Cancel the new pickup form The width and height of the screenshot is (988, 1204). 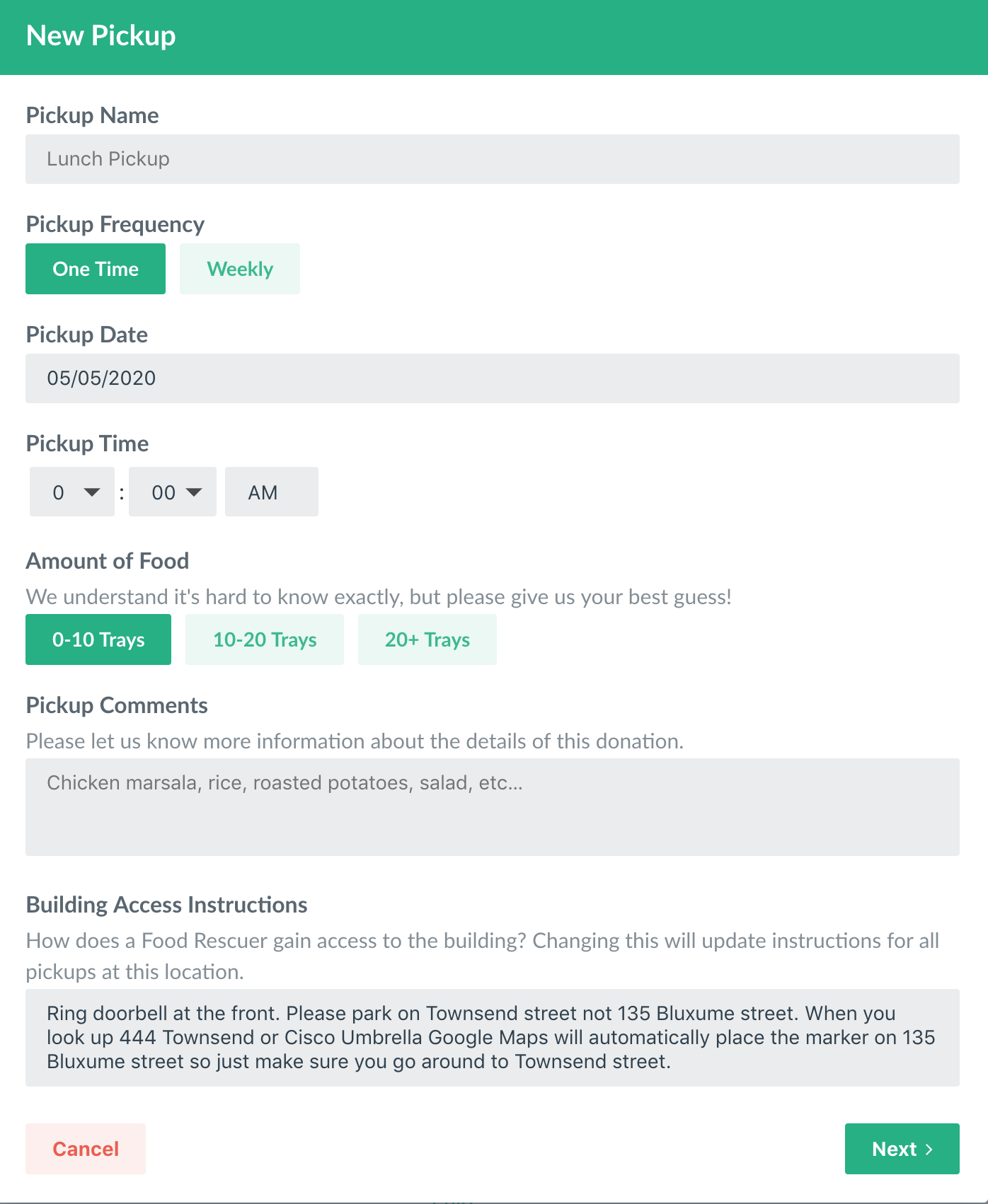pos(85,1149)
